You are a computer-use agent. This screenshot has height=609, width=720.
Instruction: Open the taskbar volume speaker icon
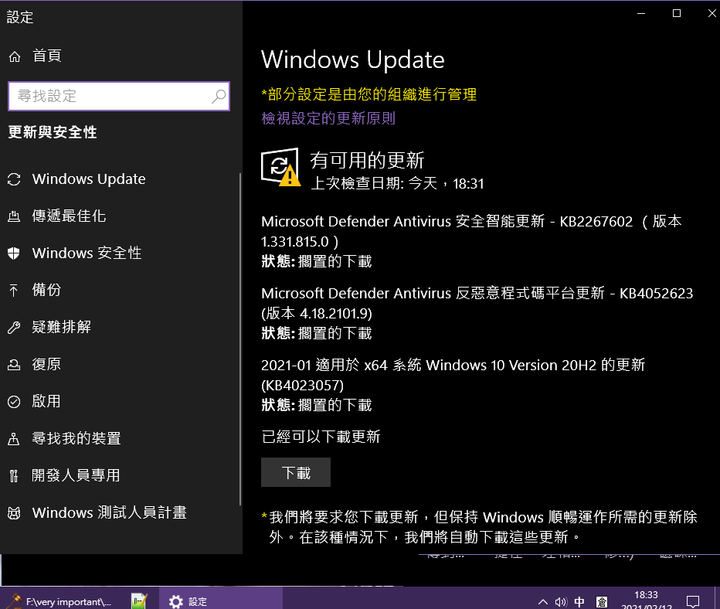click(561, 601)
